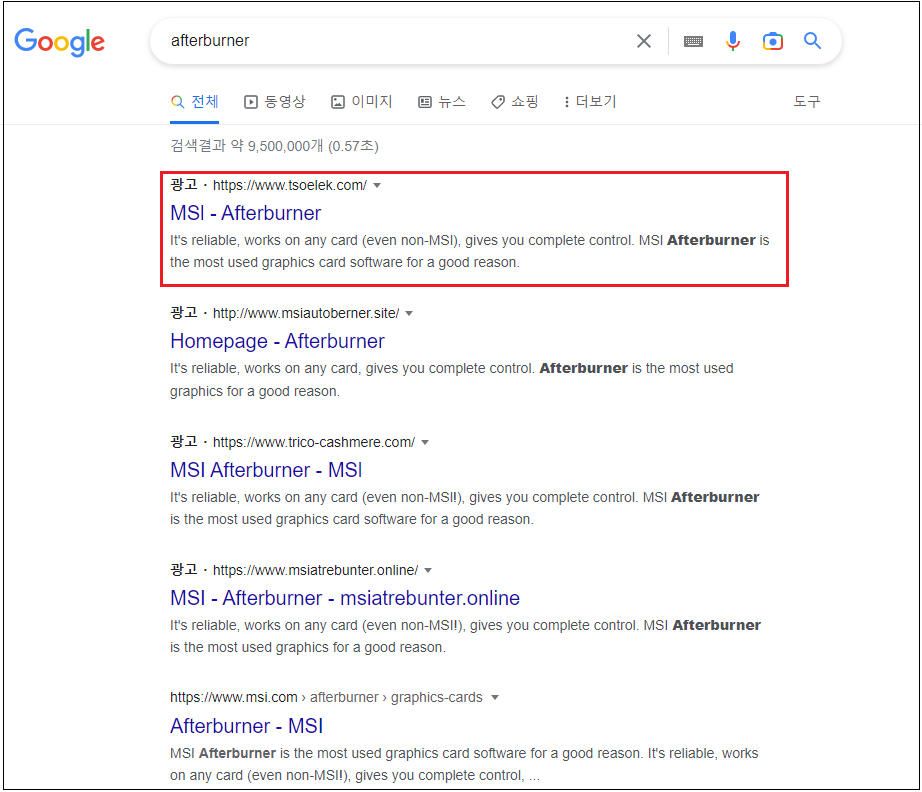The image size is (922, 792).
Task: Open the 'MSI - Afterburner' ad link
Action: (246, 213)
